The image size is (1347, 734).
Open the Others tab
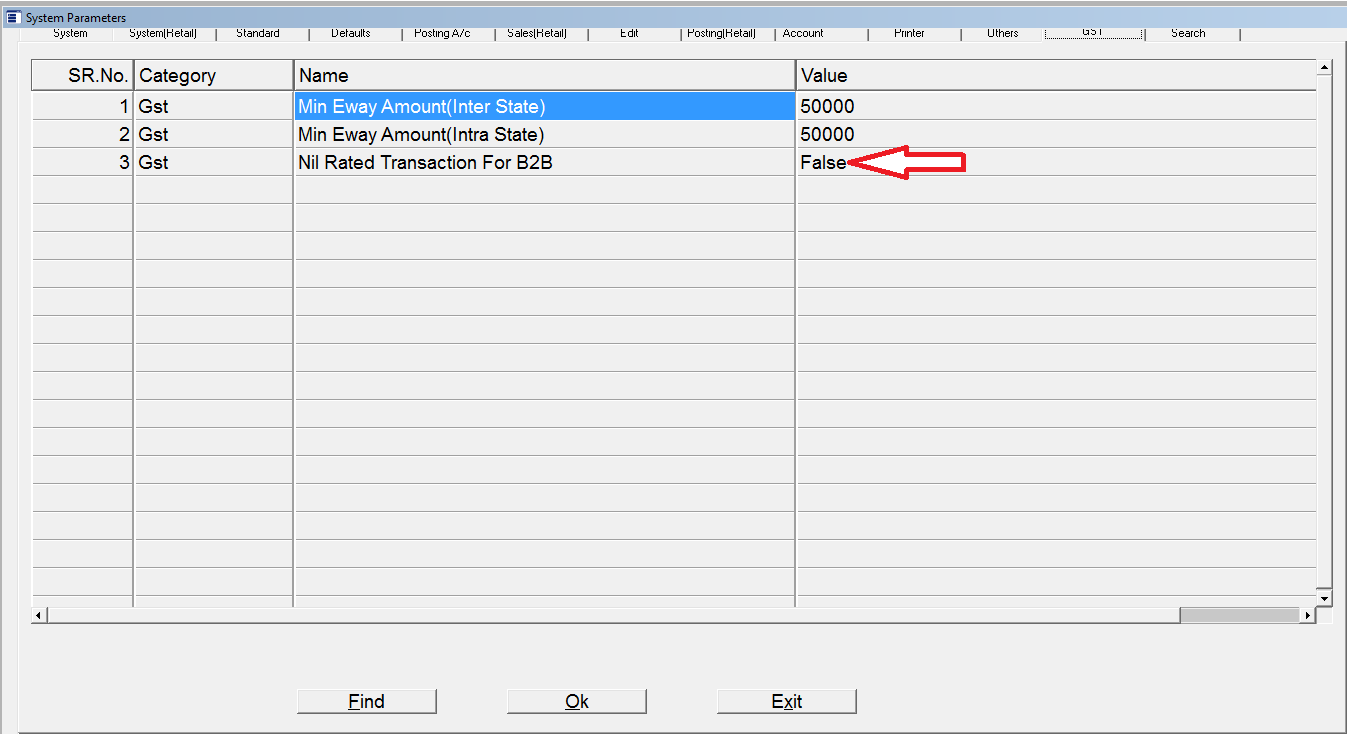click(x=1002, y=33)
